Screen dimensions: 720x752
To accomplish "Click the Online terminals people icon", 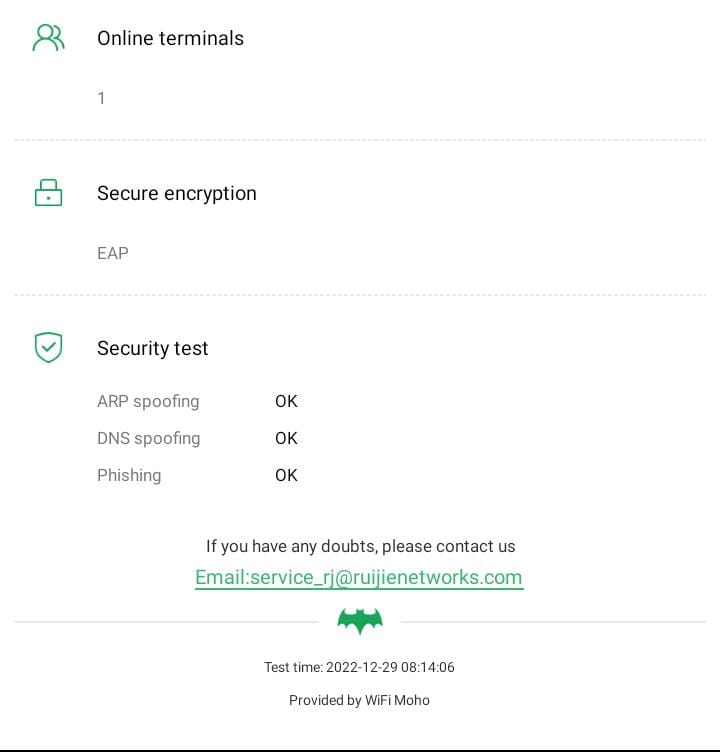I will [x=48, y=38].
